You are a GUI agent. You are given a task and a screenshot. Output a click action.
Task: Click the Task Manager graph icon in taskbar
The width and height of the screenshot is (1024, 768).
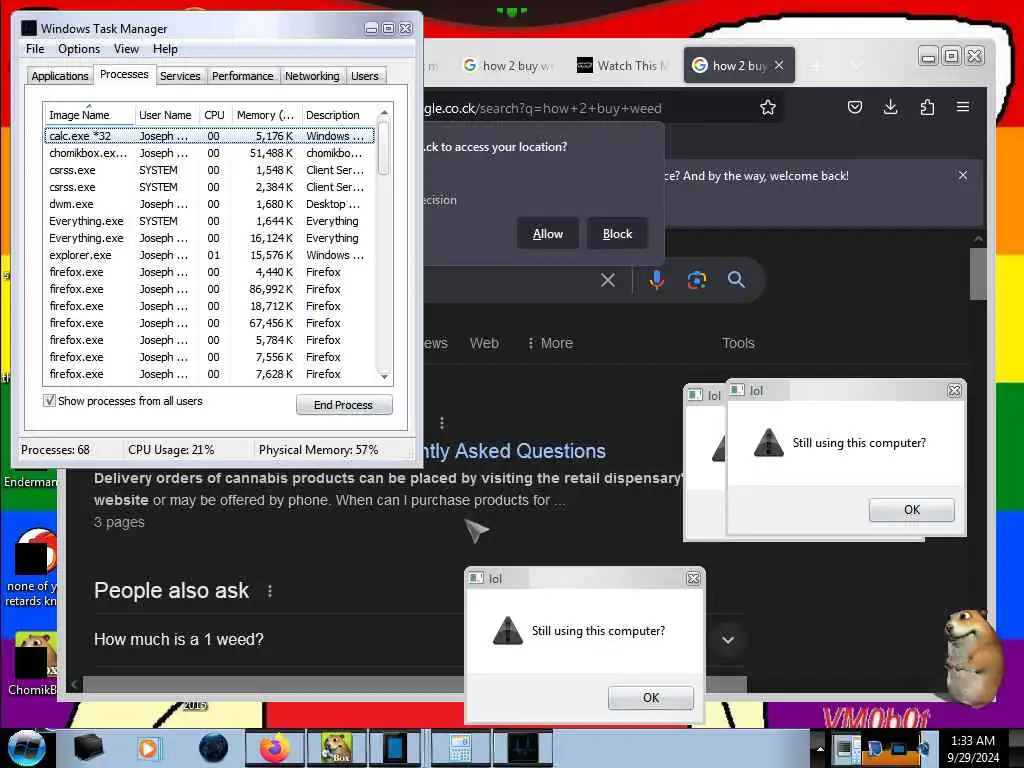(x=522, y=748)
